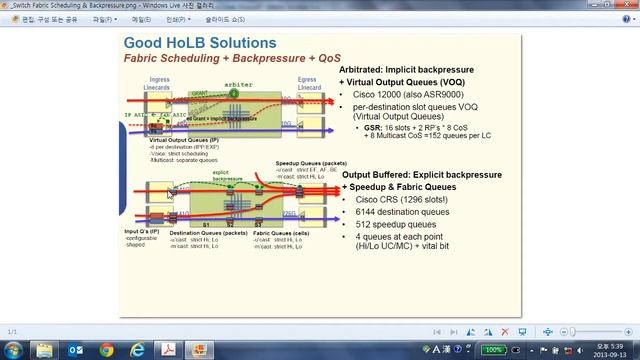Screen dimensions: 640x360
Task: Rotate the image clockwise
Action: [x=488, y=332]
